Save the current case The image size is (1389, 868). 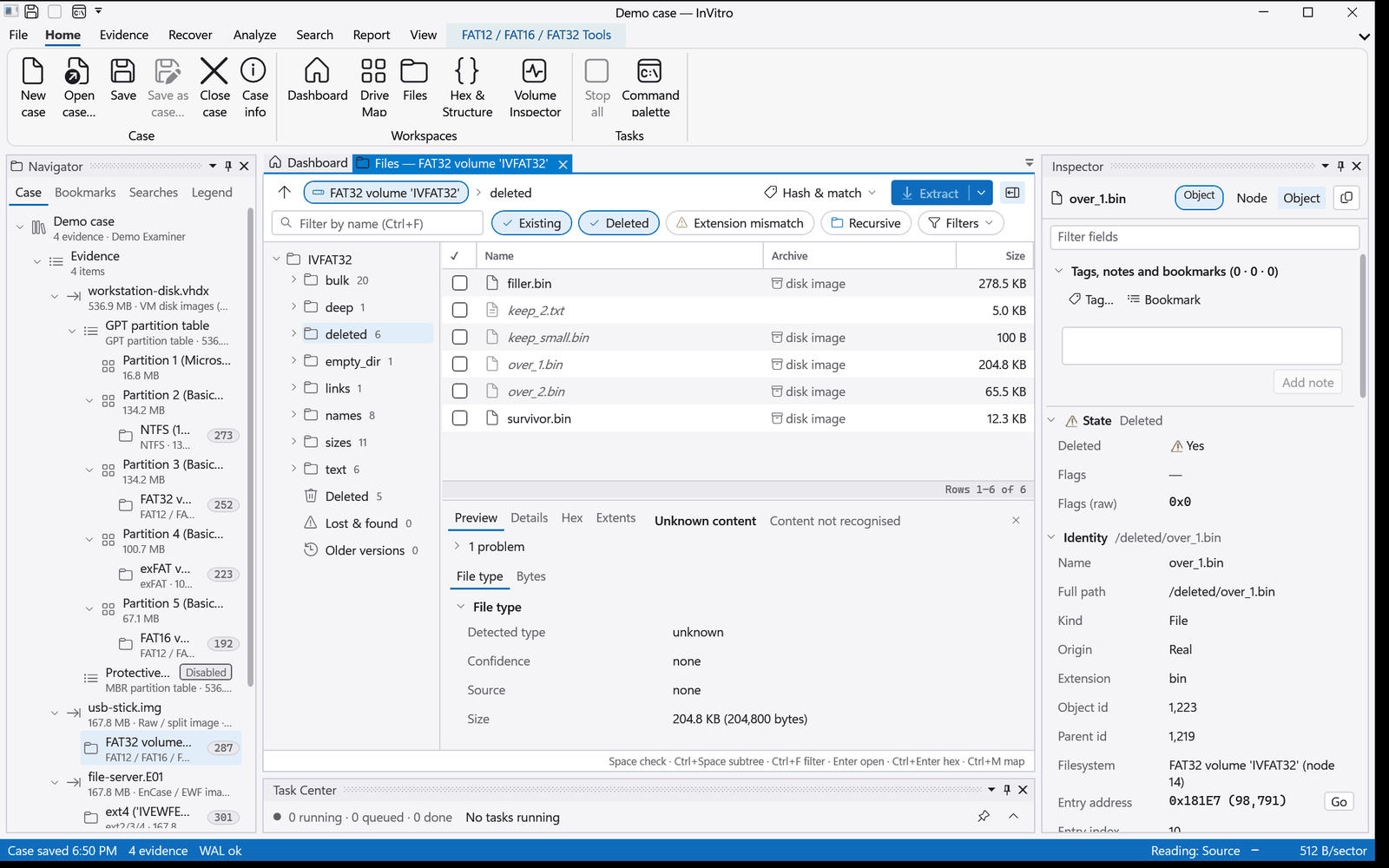(x=123, y=80)
